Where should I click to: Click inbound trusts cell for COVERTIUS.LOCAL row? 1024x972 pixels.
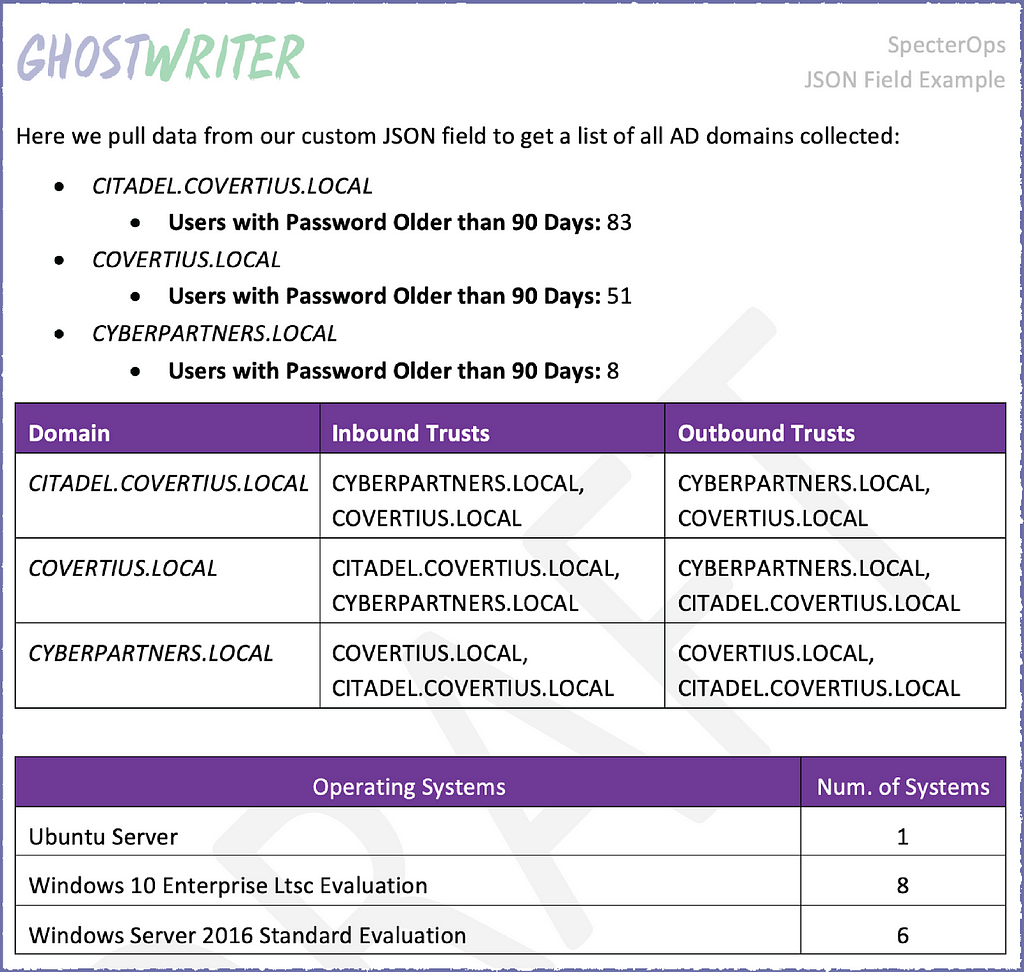click(492, 581)
